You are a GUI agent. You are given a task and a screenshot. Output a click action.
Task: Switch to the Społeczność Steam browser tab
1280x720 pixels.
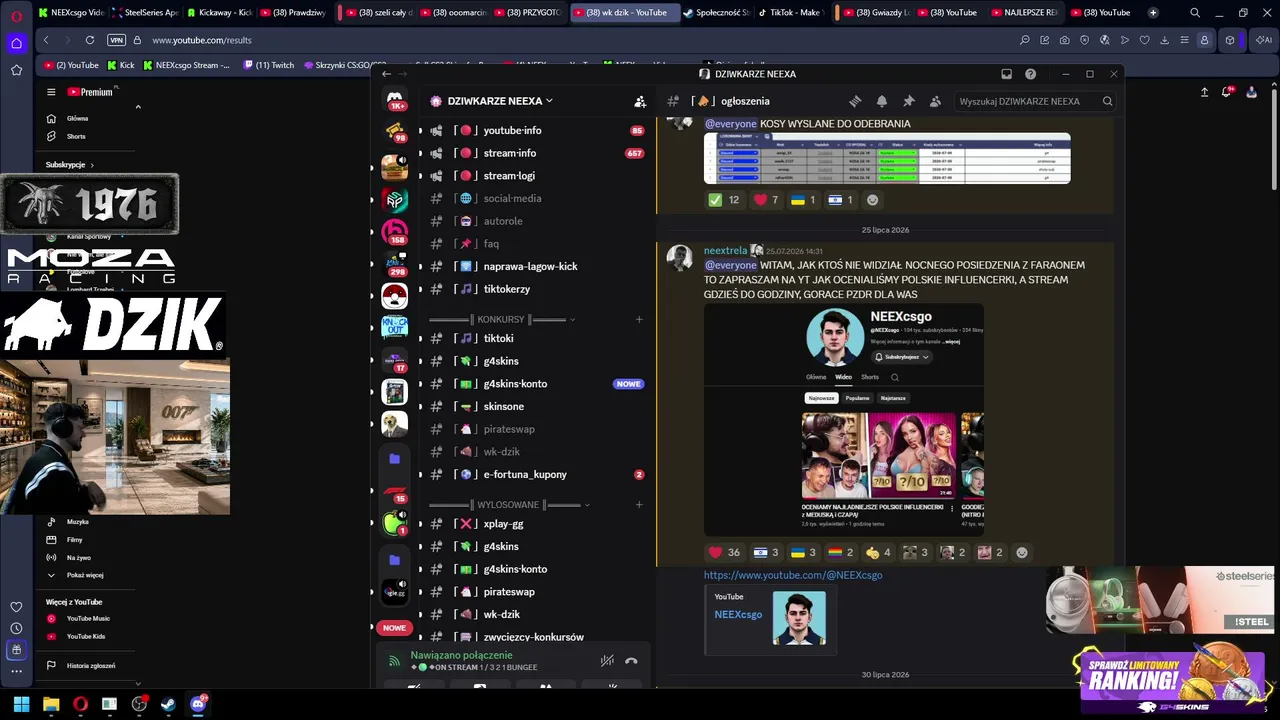(716, 13)
